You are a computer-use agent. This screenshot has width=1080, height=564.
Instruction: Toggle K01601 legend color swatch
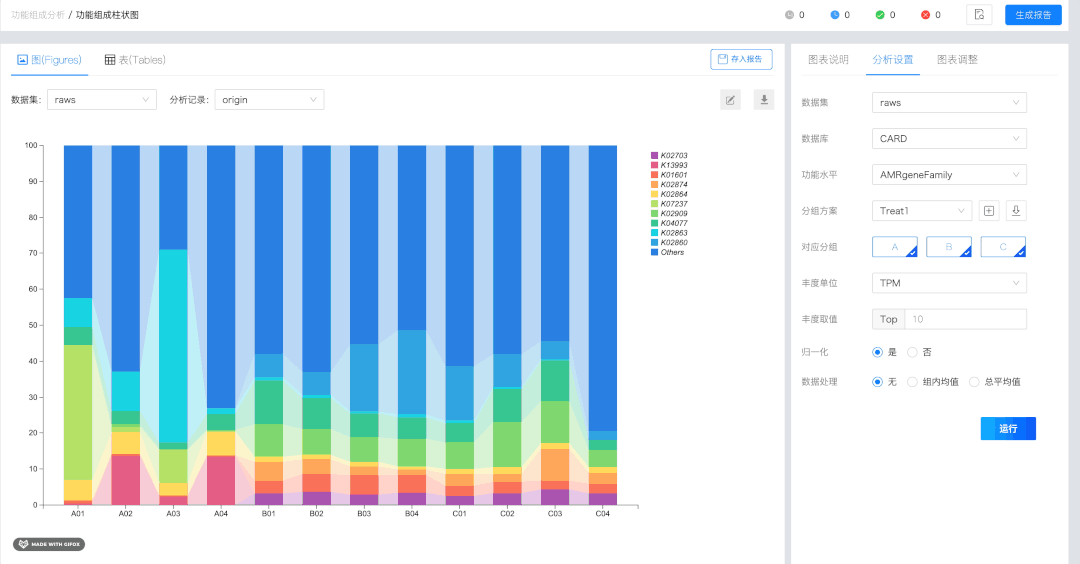point(654,175)
